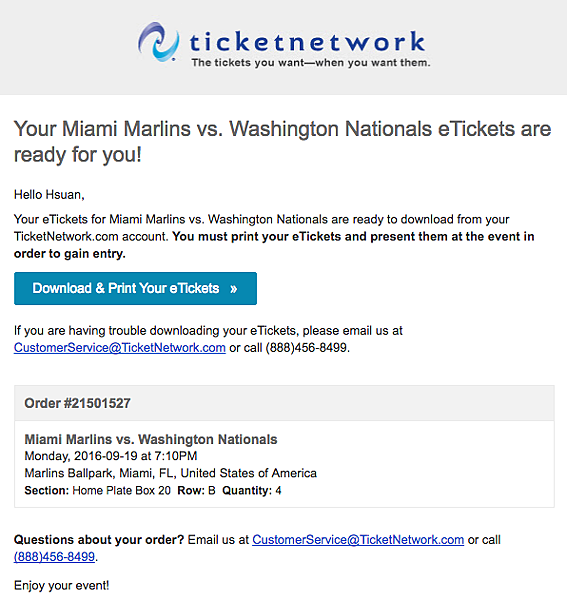The height and width of the screenshot is (600, 567).
Task: Click the TicketNetwork swirl logo icon
Action: [159, 42]
